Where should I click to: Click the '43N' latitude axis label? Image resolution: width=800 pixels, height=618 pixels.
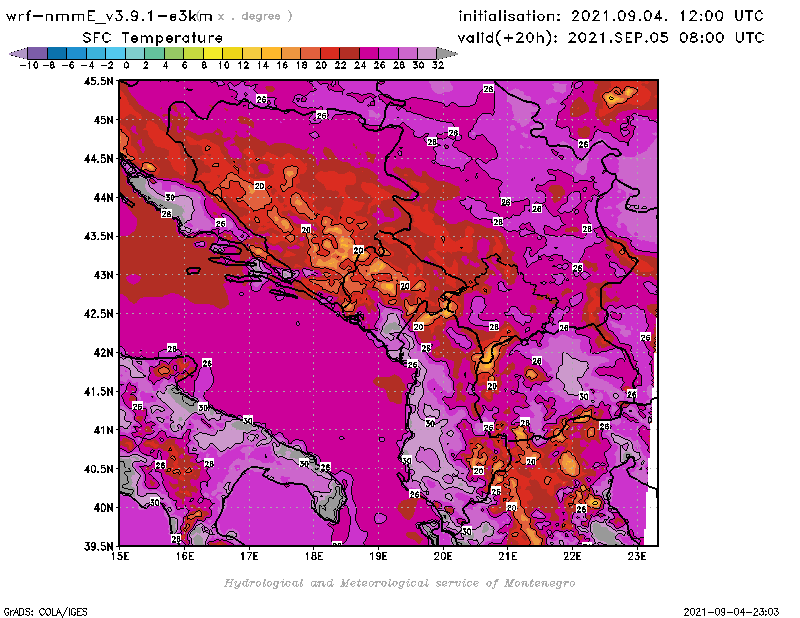(x=103, y=275)
